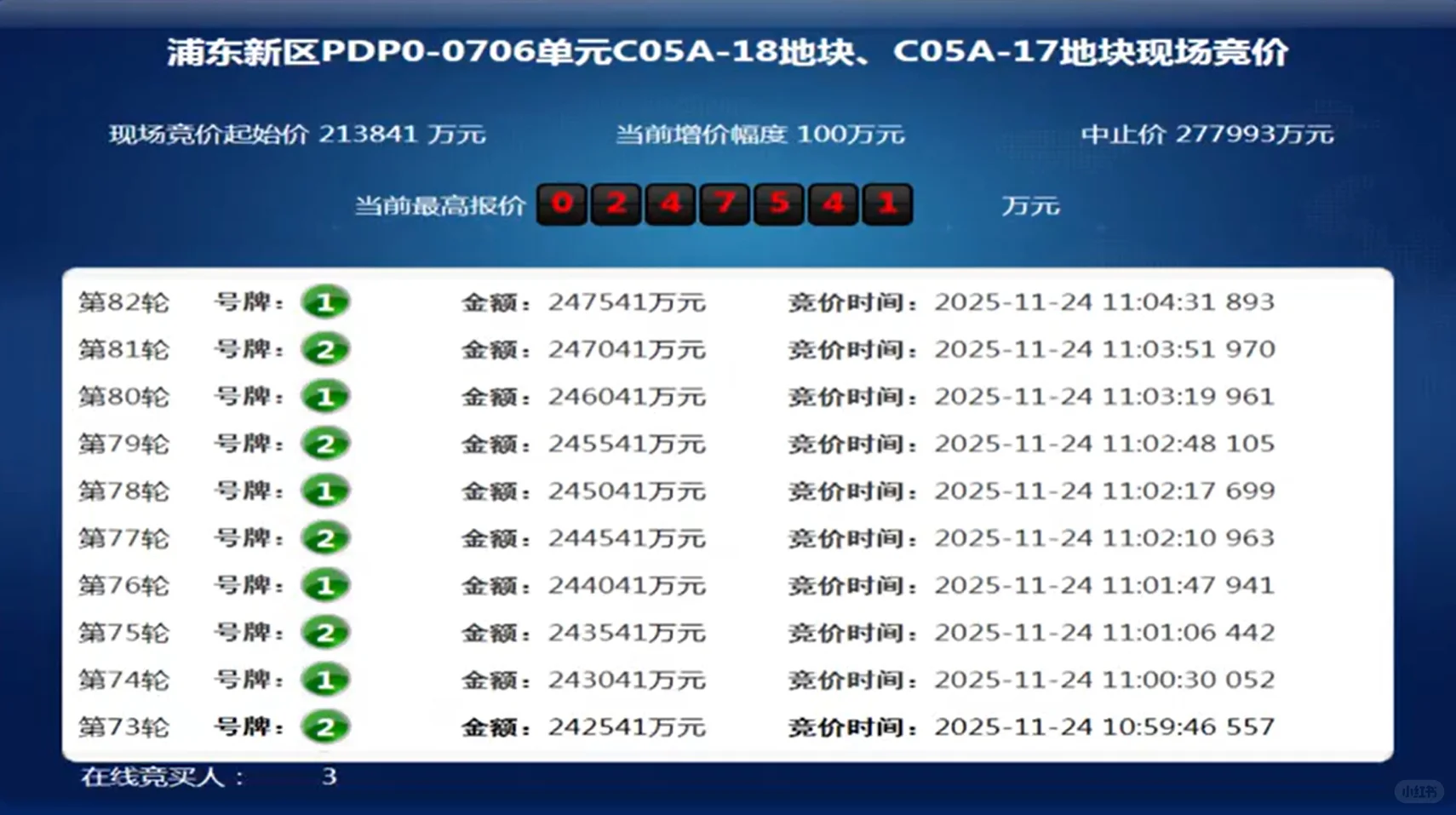Click the bid time 11:03:19 961
Viewport: 1456px width, 815px height.
1189,397
